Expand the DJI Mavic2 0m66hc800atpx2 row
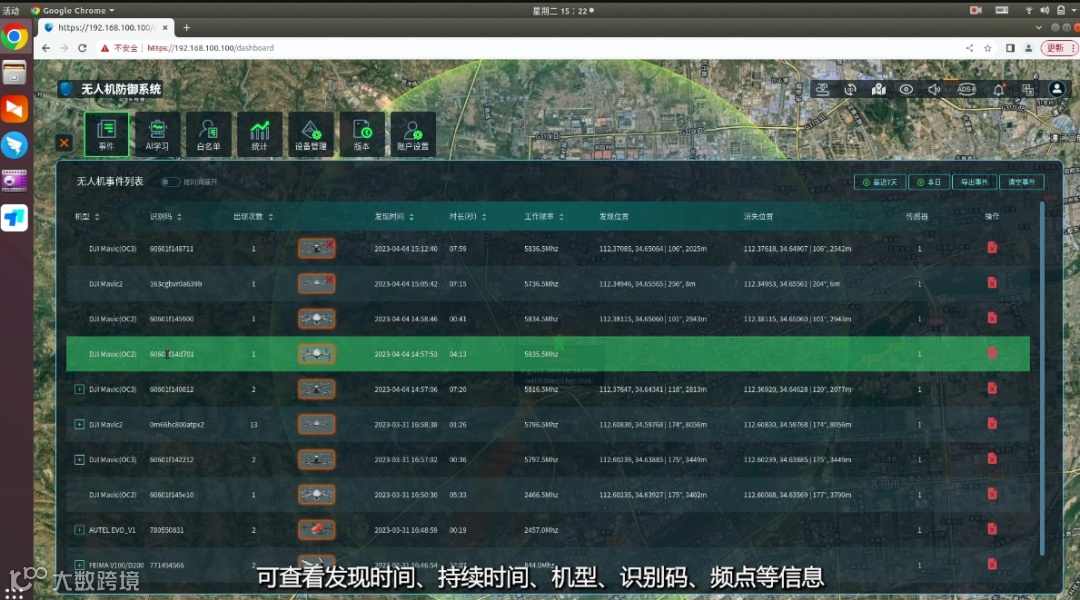The width and height of the screenshot is (1080, 600). [x=79, y=424]
